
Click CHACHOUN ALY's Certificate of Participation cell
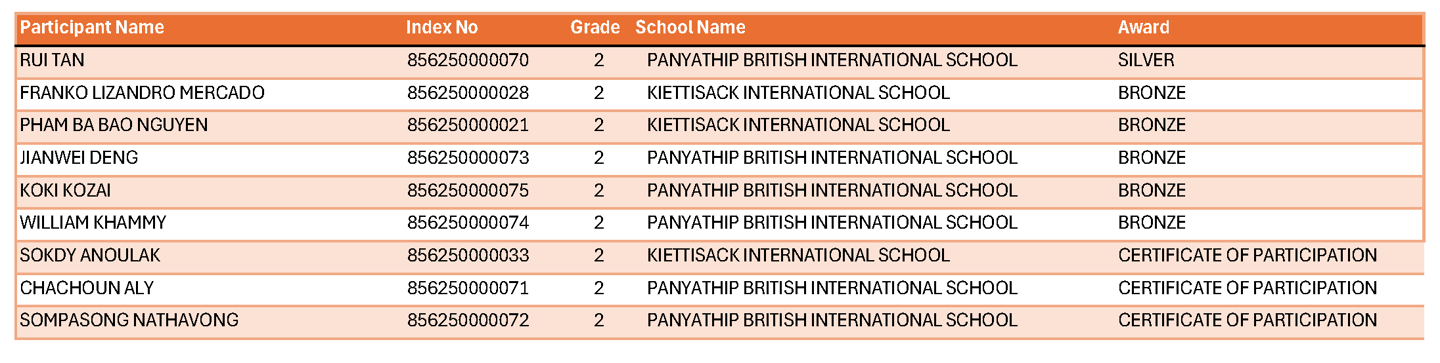click(1247, 288)
